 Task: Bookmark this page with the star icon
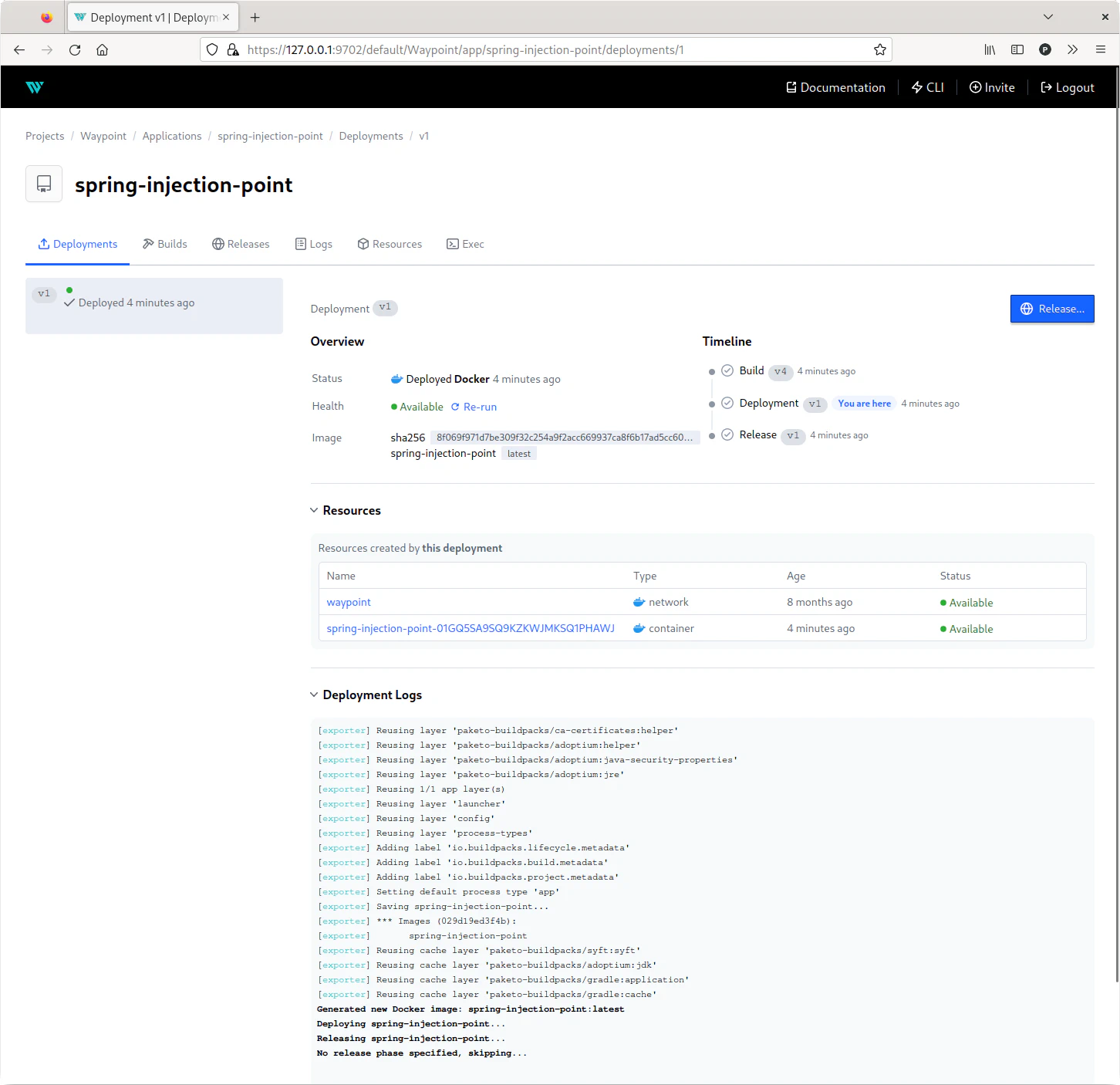coord(879,50)
